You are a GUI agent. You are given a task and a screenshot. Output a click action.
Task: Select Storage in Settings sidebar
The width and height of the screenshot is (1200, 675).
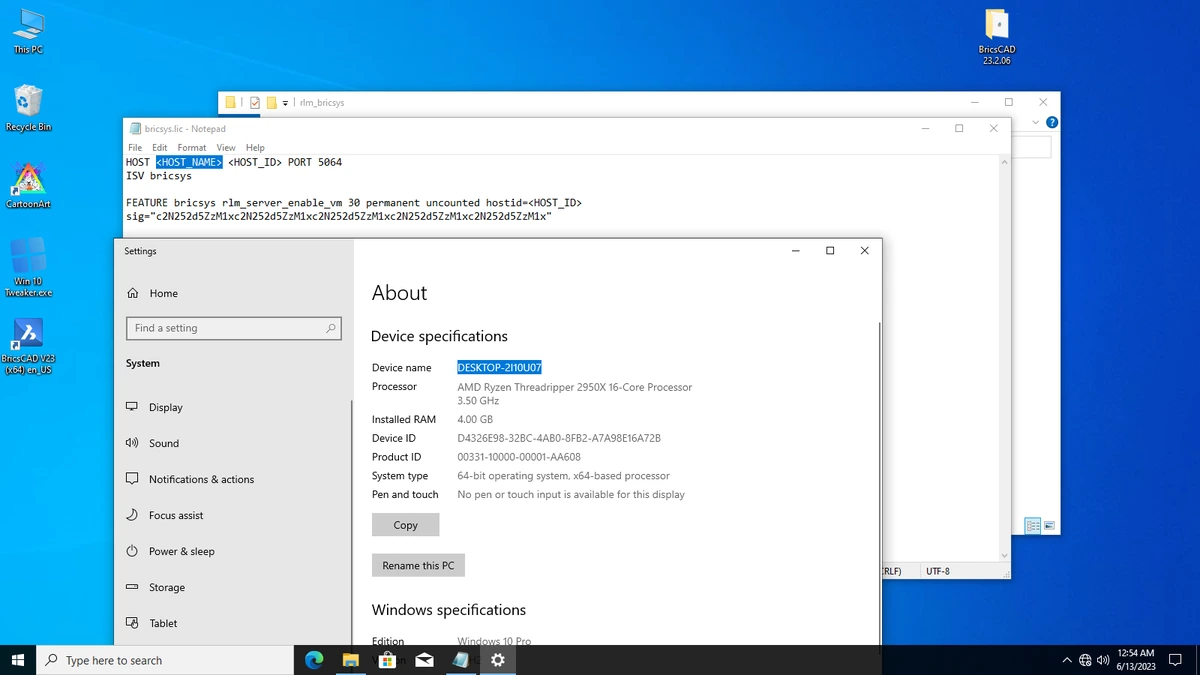tap(233, 587)
